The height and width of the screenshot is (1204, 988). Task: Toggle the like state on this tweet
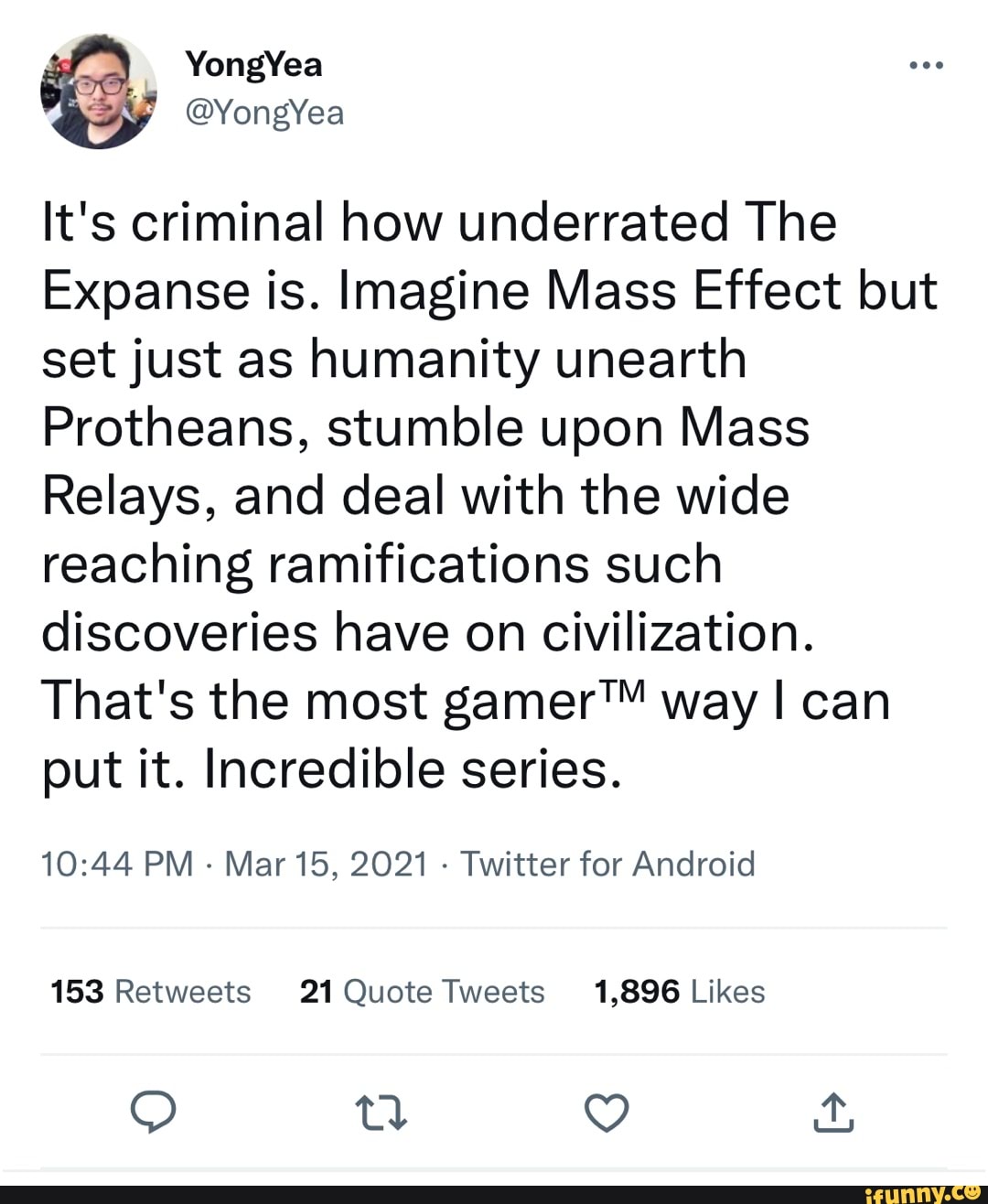607,1113
